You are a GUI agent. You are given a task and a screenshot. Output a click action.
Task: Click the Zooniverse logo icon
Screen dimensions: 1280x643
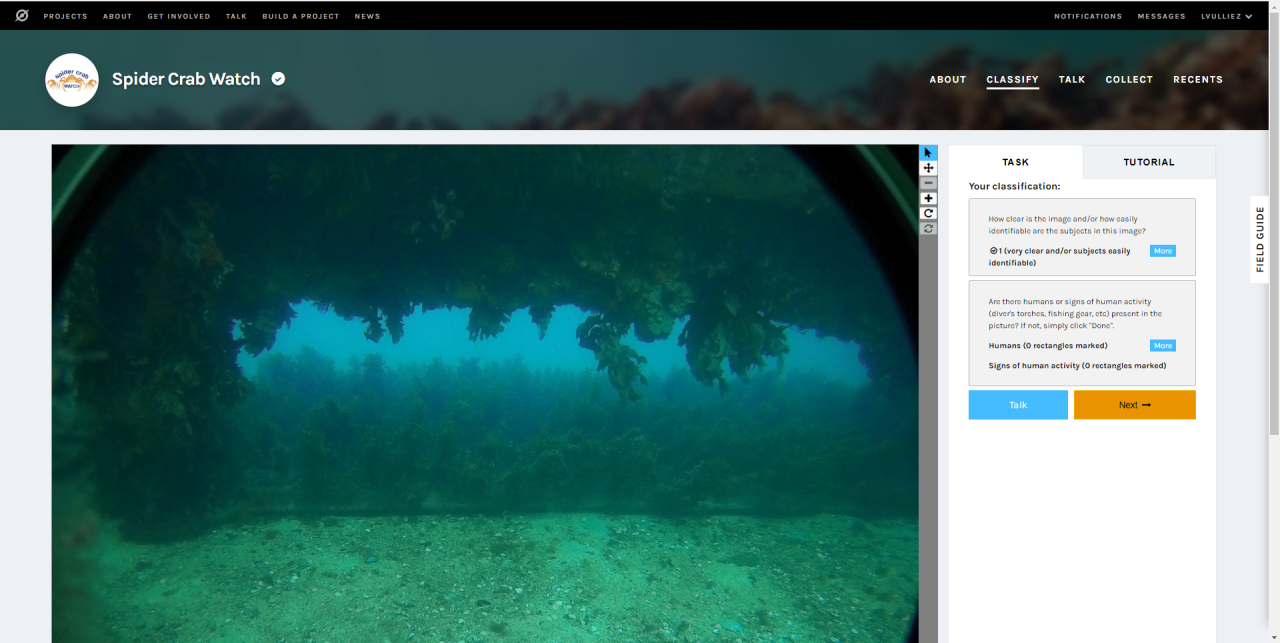click(x=22, y=16)
